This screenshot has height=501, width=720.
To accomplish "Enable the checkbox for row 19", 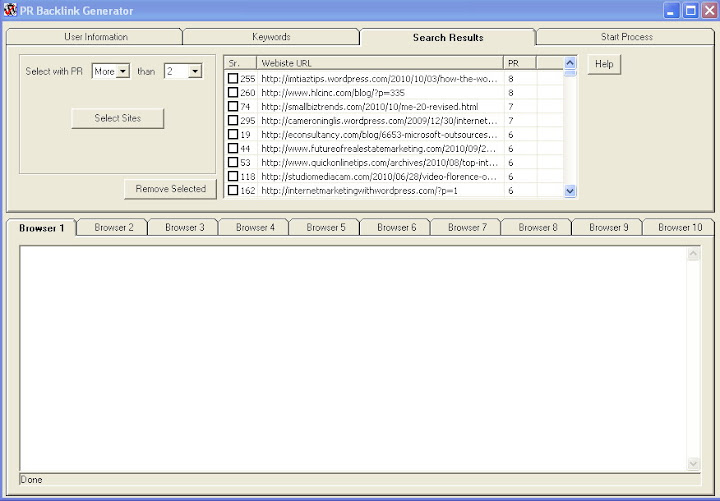I will click(x=233, y=134).
